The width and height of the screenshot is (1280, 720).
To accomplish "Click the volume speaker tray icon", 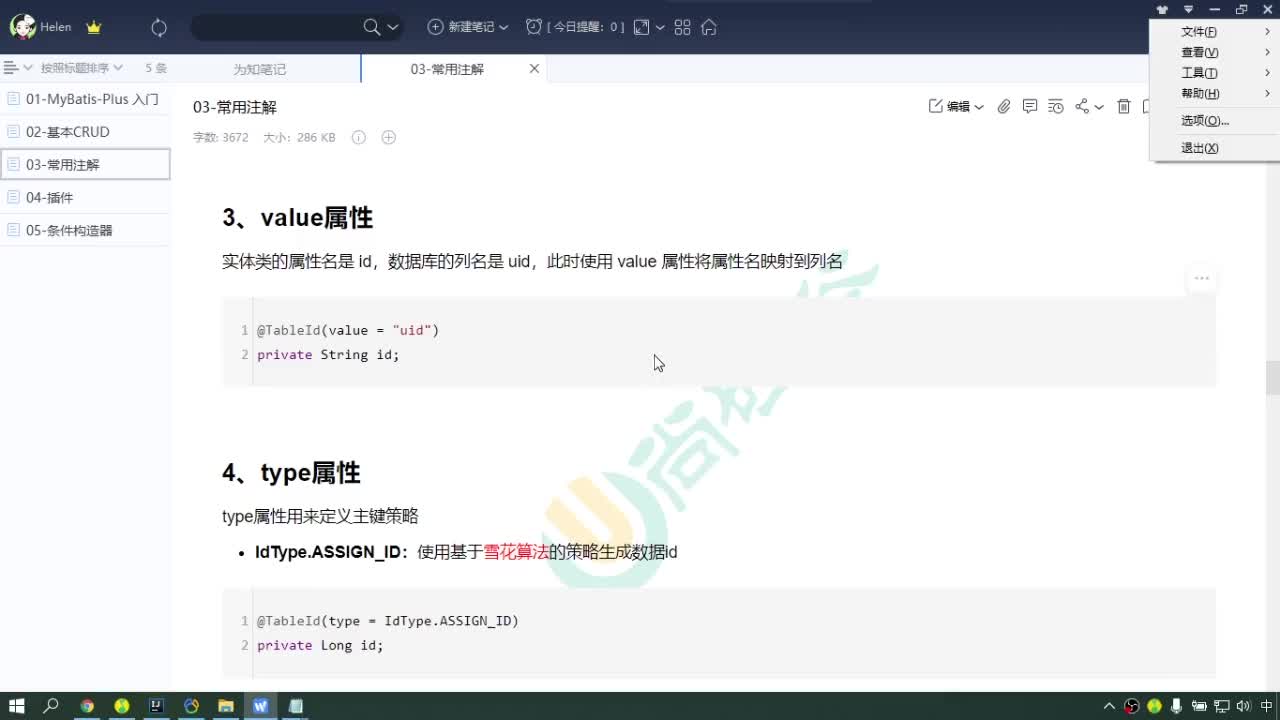I will (1243, 706).
